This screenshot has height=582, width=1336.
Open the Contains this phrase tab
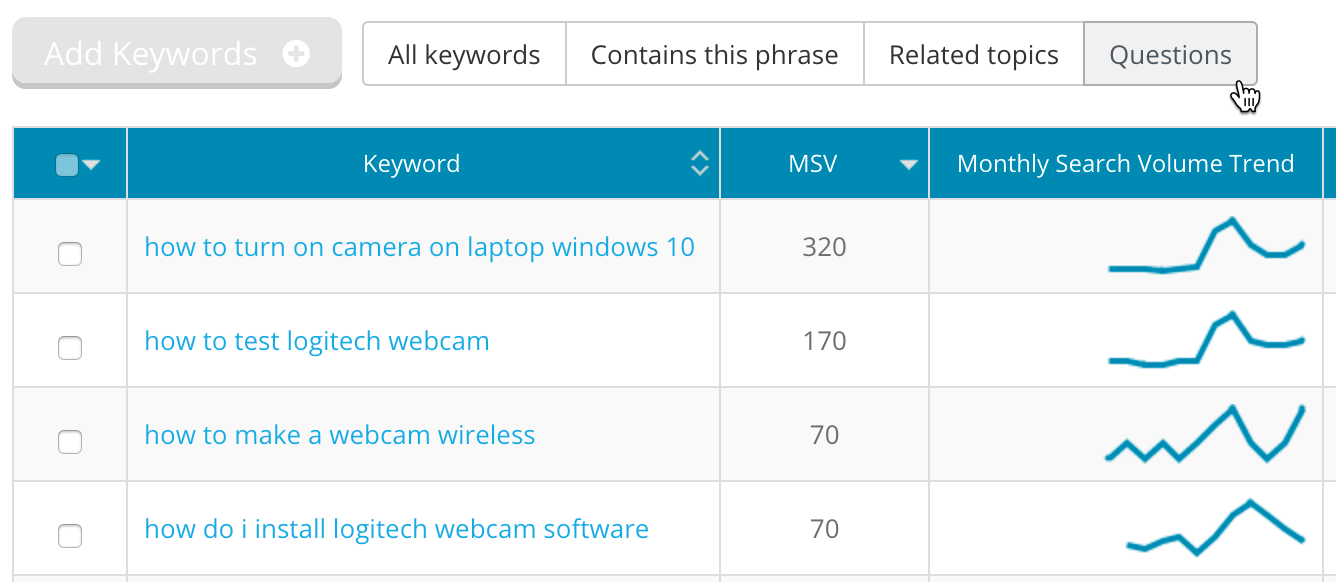click(714, 55)
